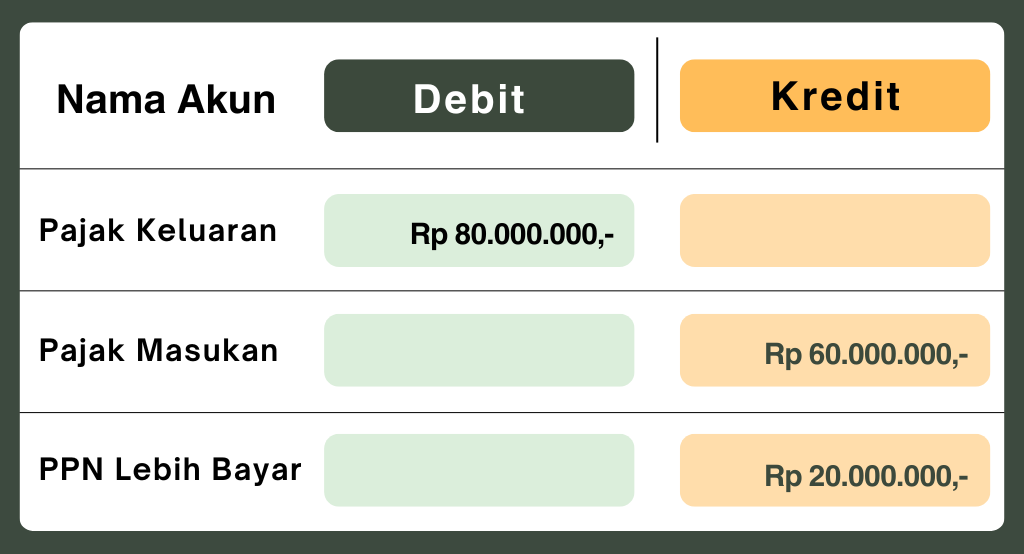Select the Nama Akun header label
This screenshot has width=1024, height=554.
(x=166, y=99)
